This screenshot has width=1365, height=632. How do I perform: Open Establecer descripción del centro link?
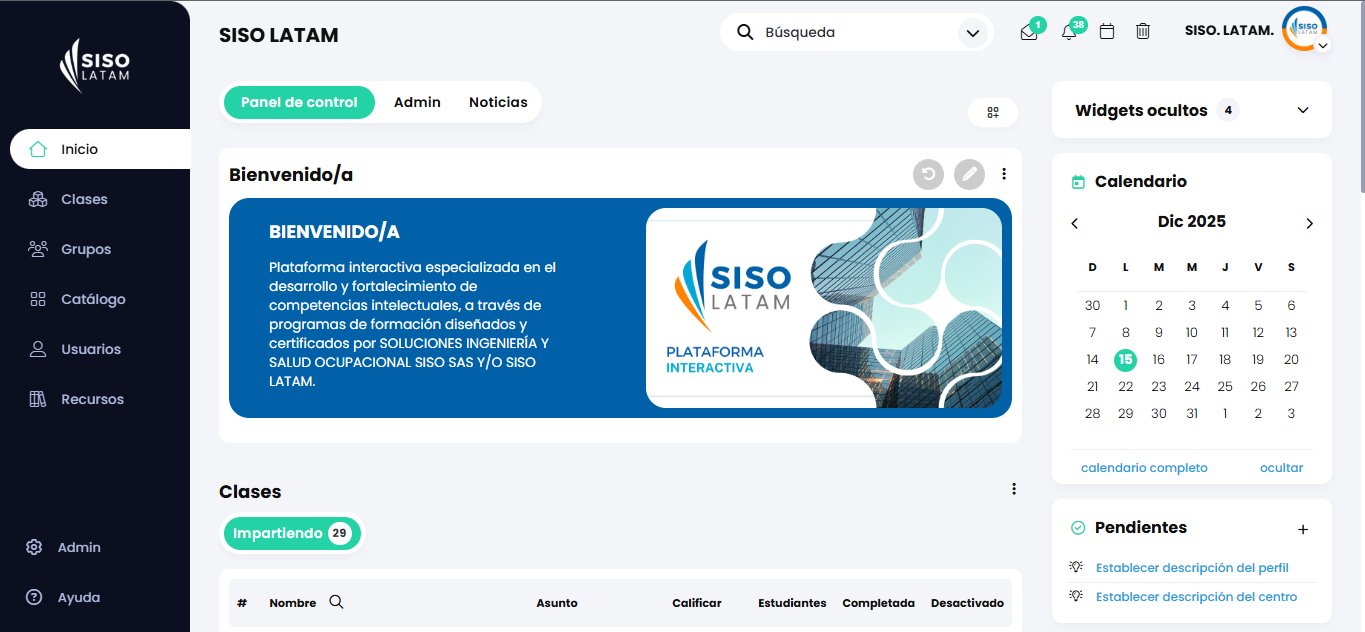[x=1196, y=597]
